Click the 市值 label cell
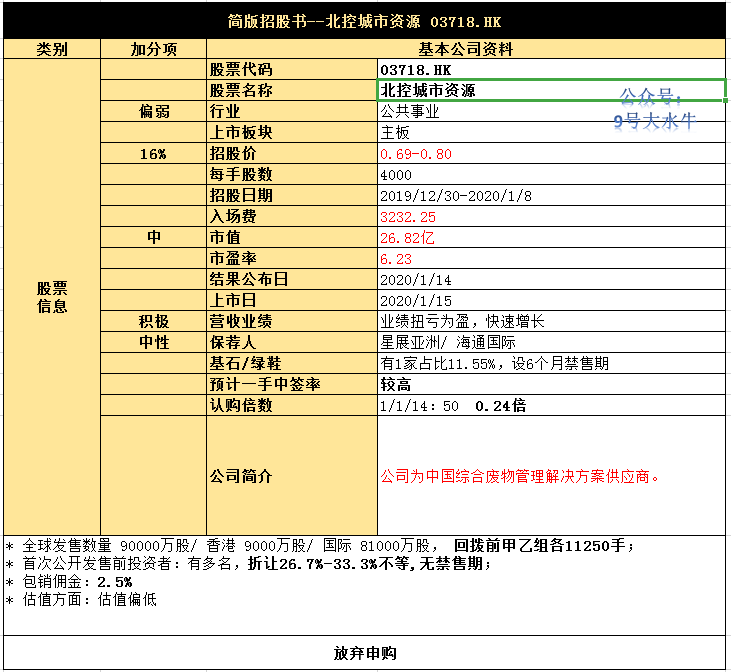 292,237
